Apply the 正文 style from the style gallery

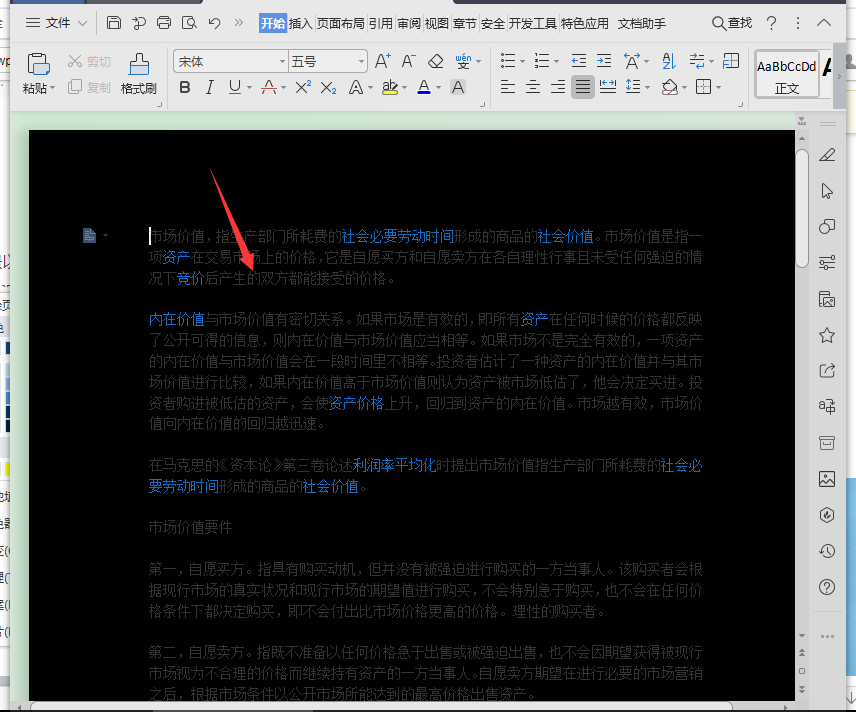786,75
